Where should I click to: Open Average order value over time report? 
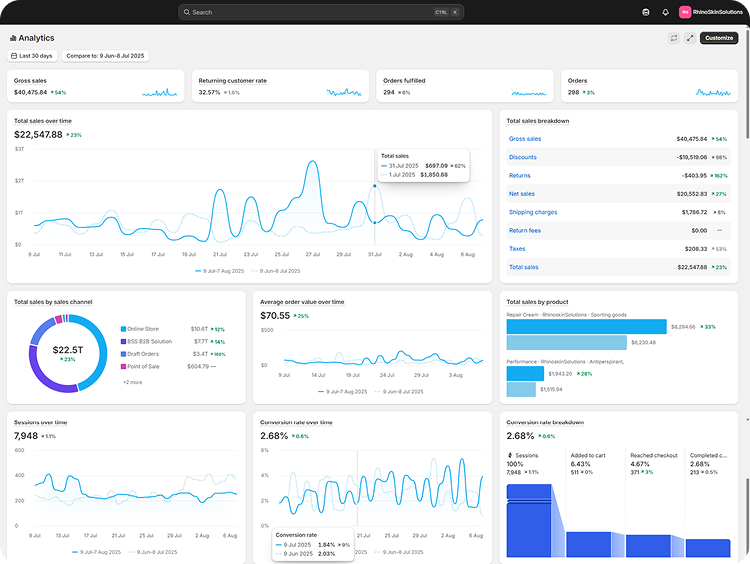(x=302, y=302)
